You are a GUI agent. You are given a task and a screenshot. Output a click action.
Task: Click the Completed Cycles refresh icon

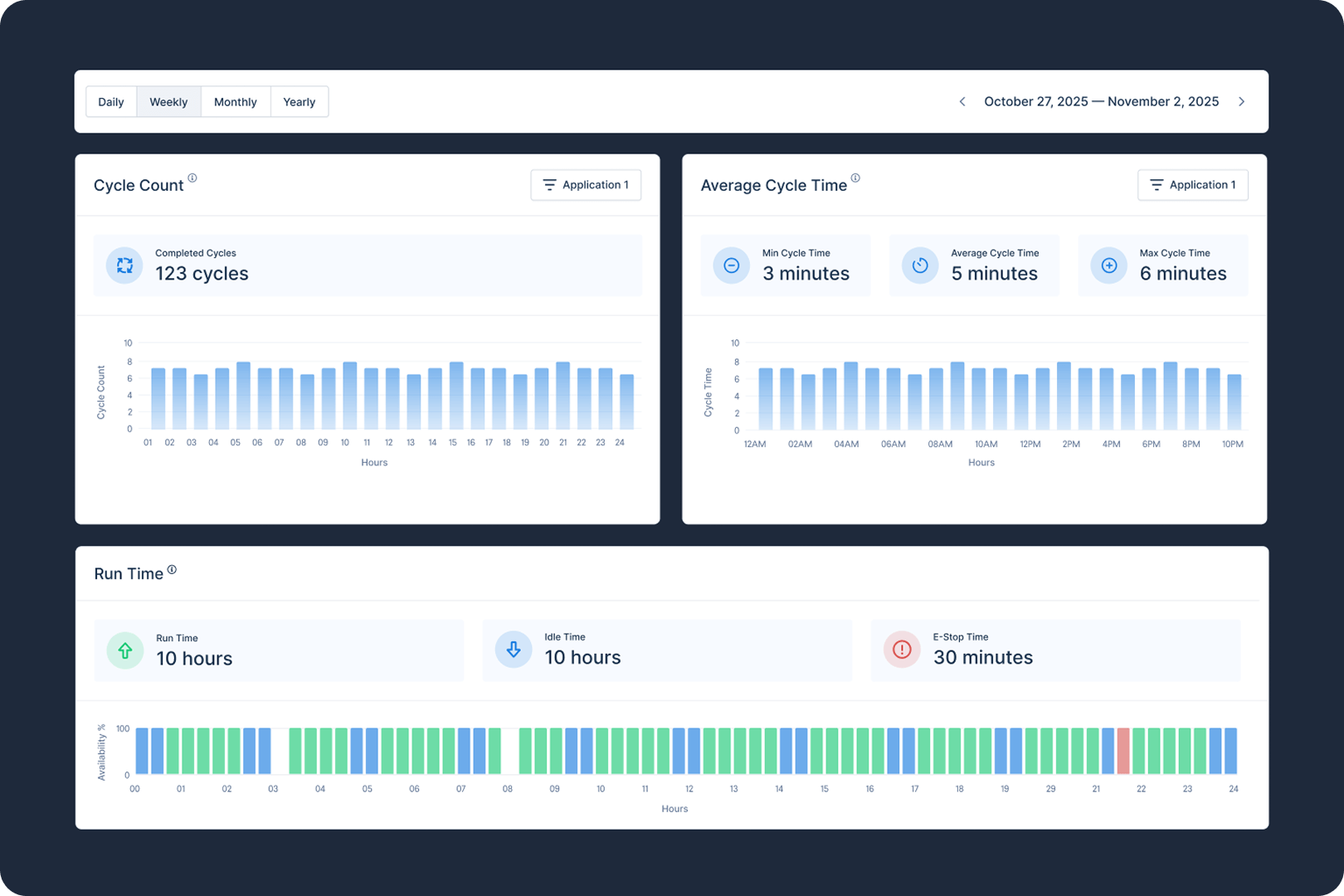pos(124,265)
